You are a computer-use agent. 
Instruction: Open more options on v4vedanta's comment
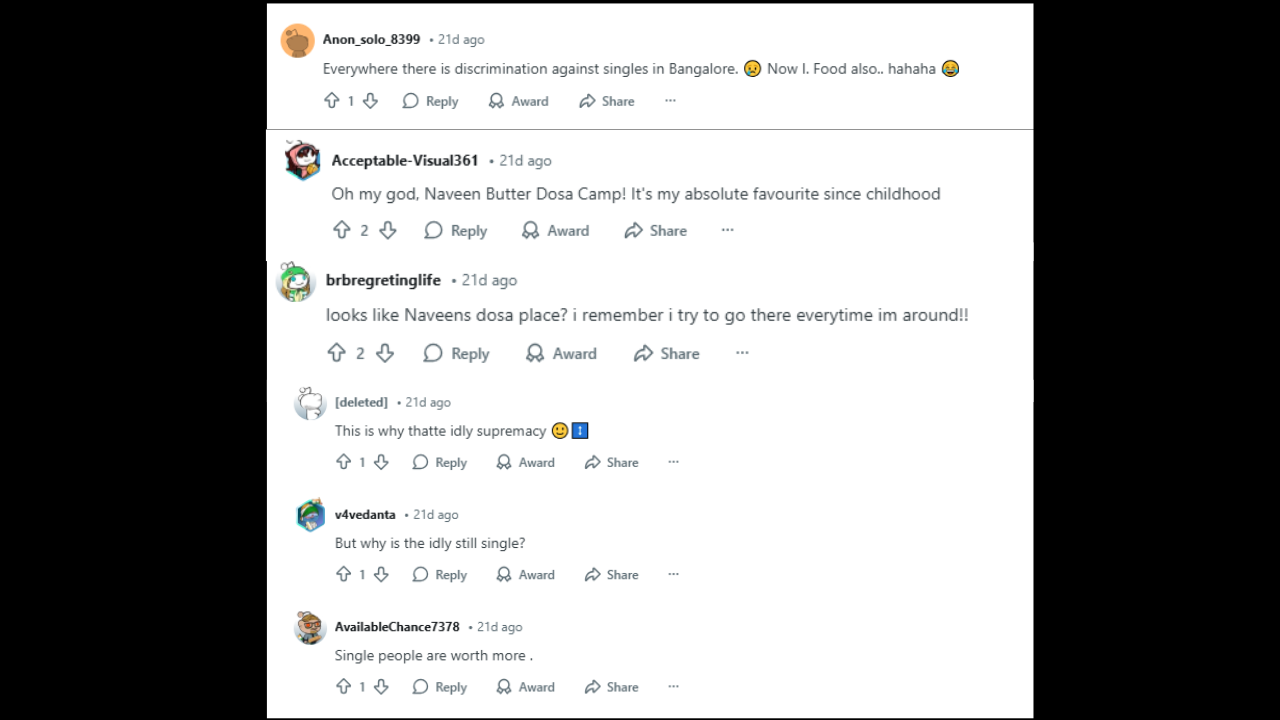click(673, 574)
